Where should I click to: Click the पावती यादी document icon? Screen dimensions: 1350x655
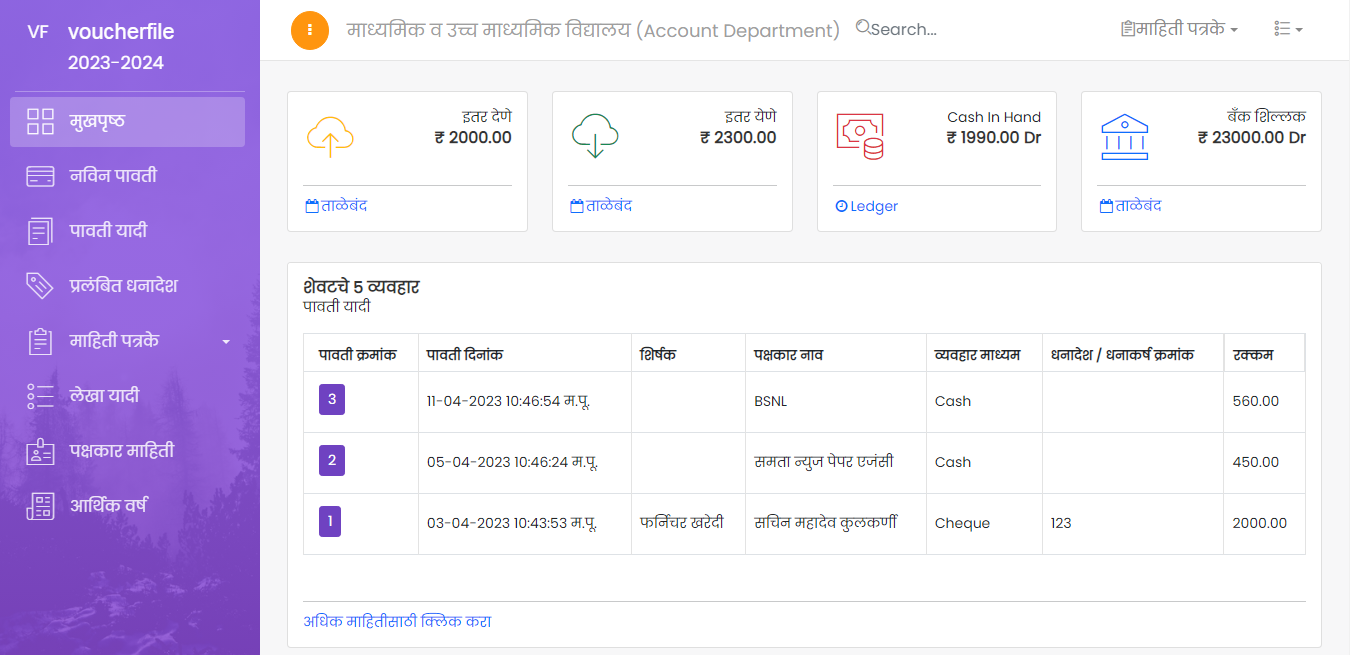pos(41,232)
